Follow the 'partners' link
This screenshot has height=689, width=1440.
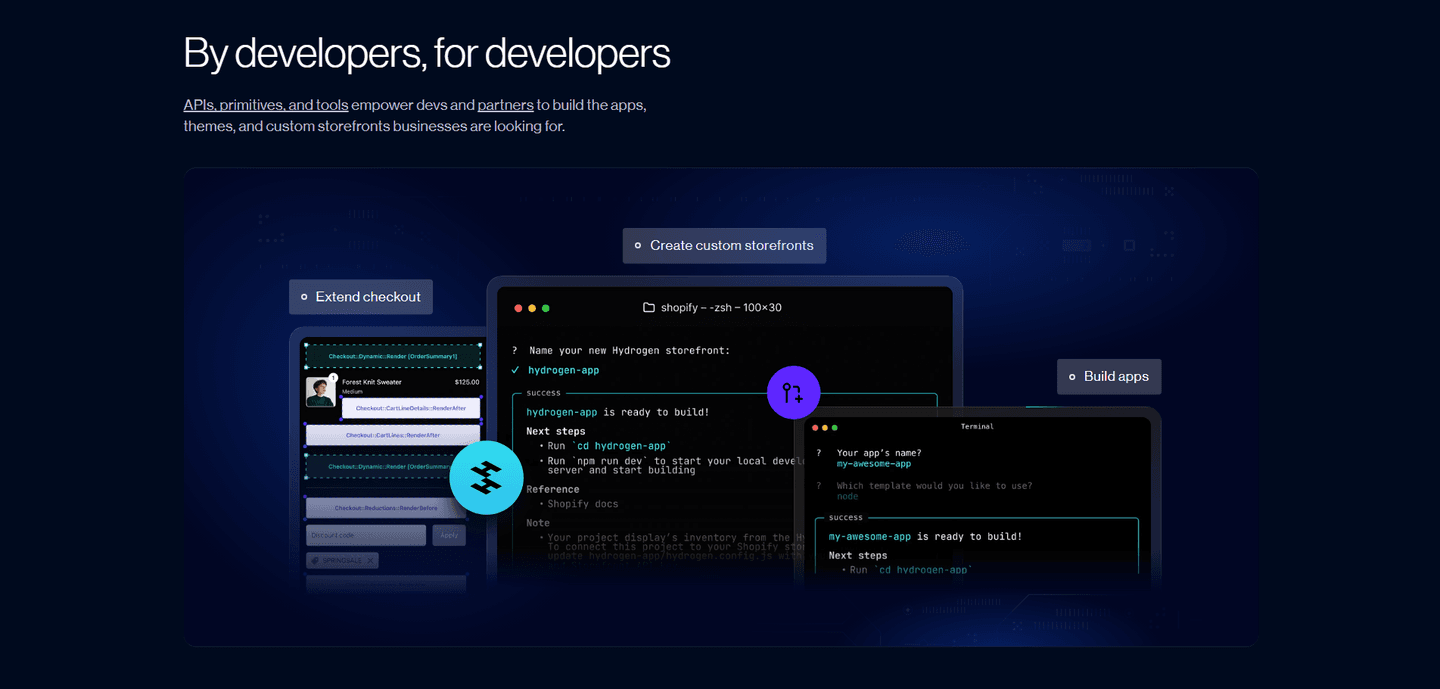pyautogui.click(x=505, y=105)
